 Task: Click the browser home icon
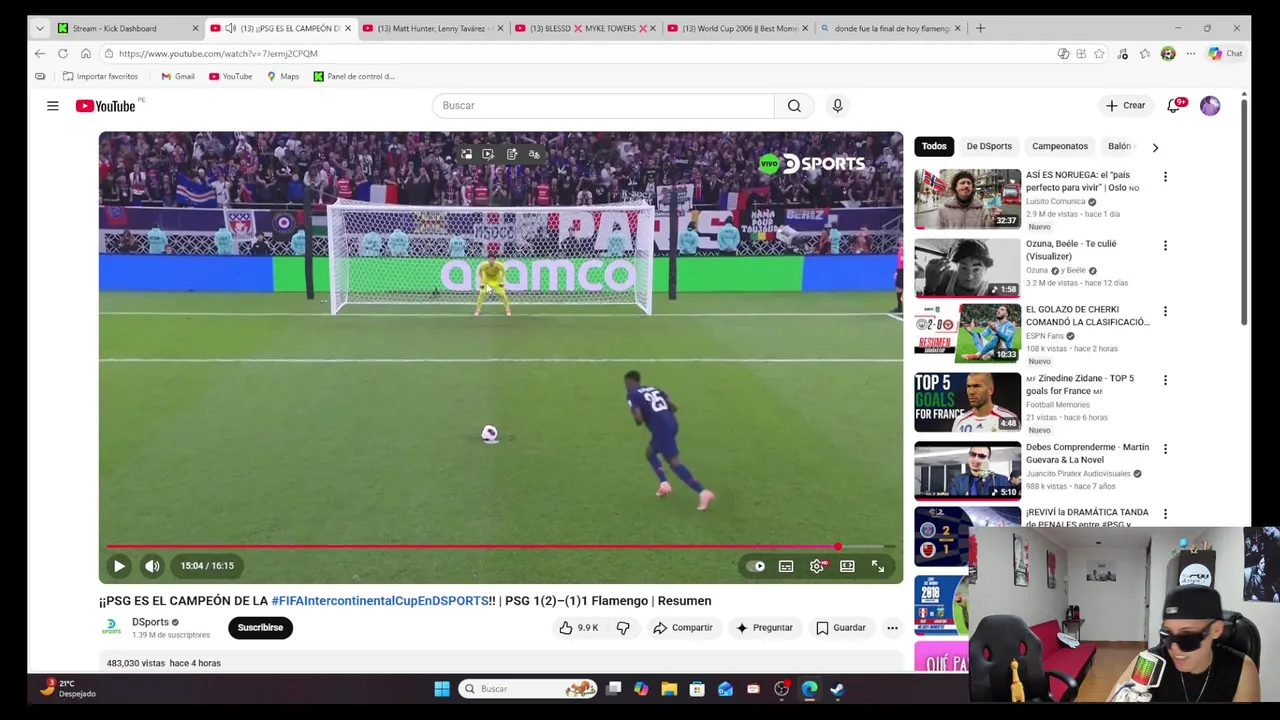(86, 54)
